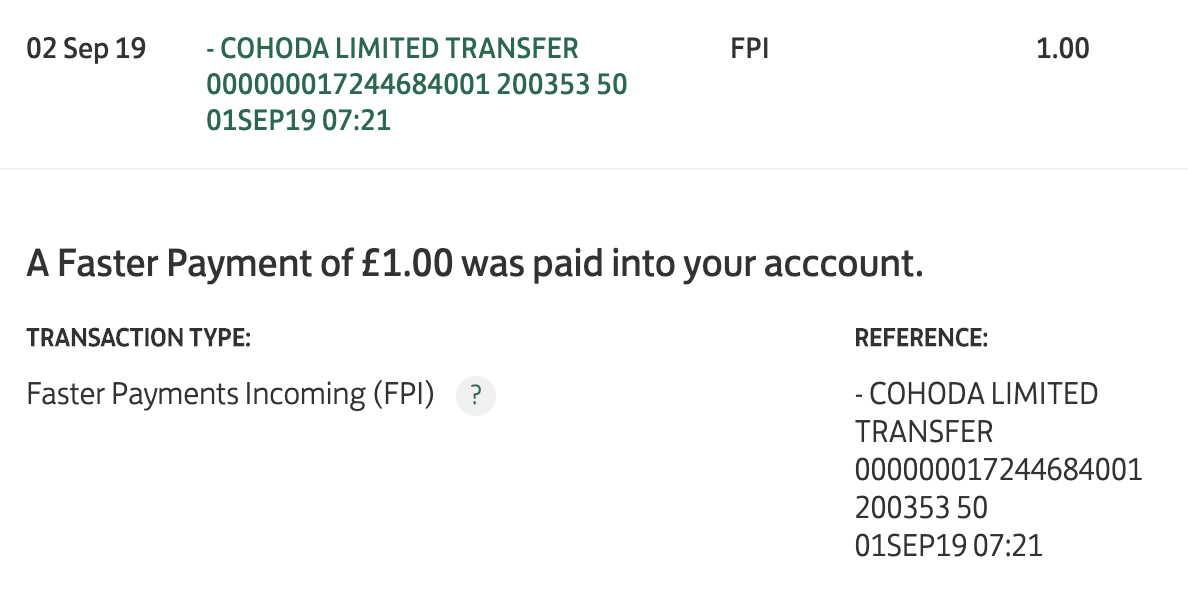Click '01SEP19 07:21' under Reference

click(x=948, y=546)
